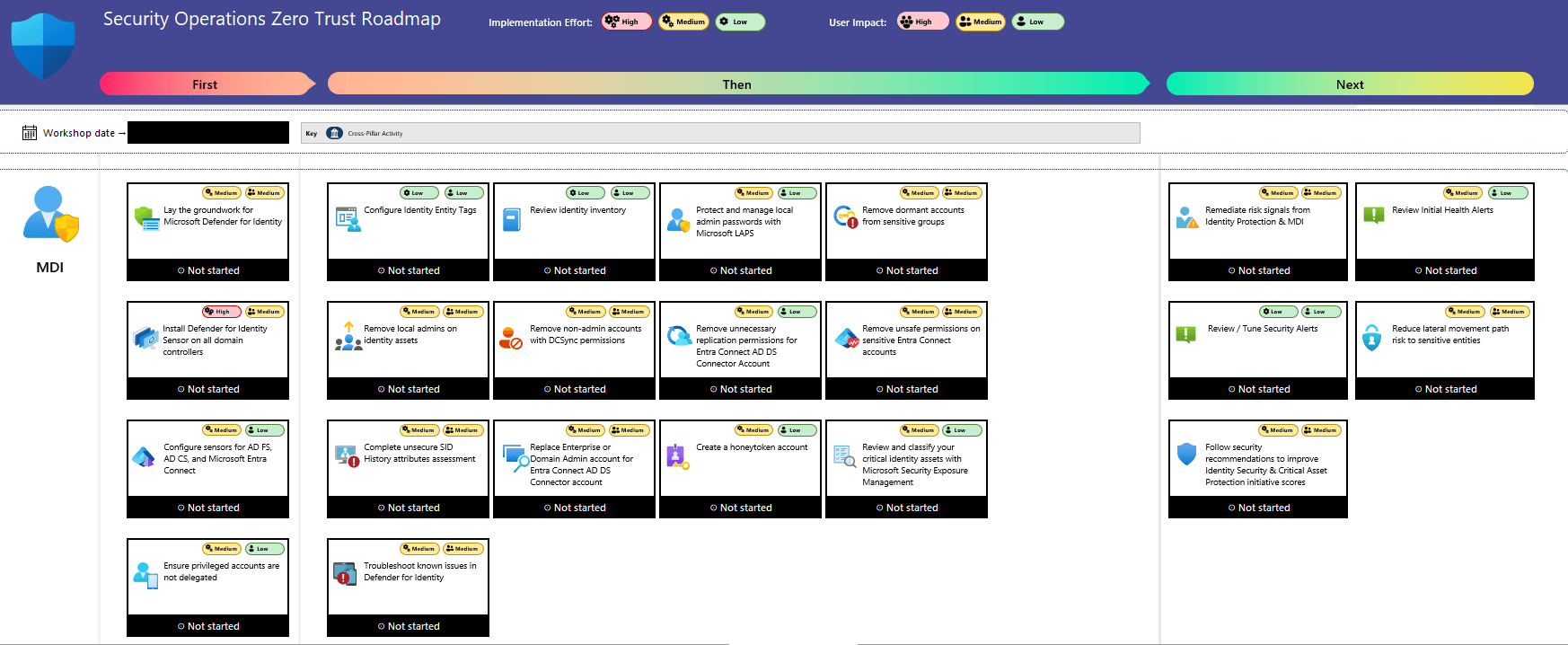Click icon on 'Remove local admins' card
The height and width of the screenshot is (645, 1568).
[x=348, y=337]
